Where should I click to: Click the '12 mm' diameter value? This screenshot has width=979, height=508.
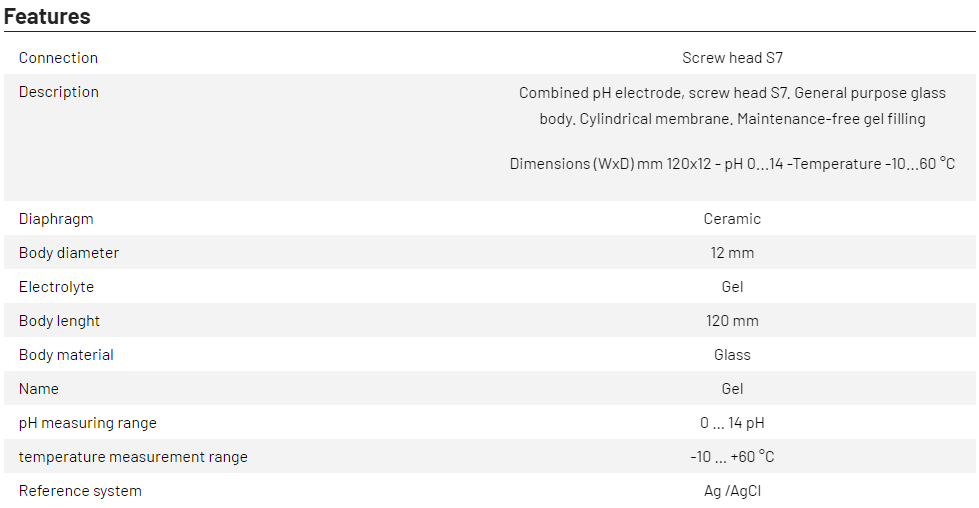coord(732,253)
